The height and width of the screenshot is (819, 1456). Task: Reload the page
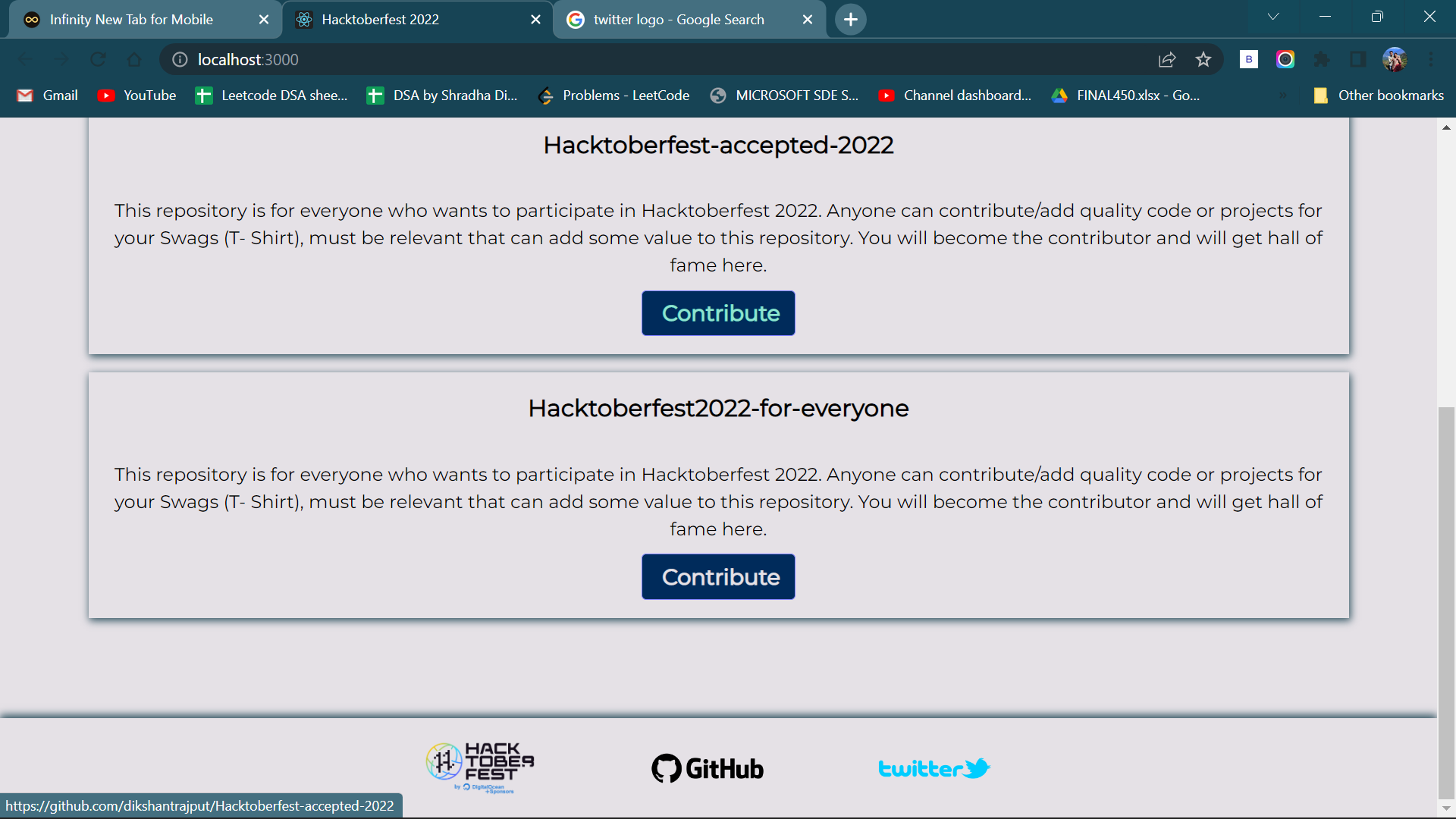point(98,59)
